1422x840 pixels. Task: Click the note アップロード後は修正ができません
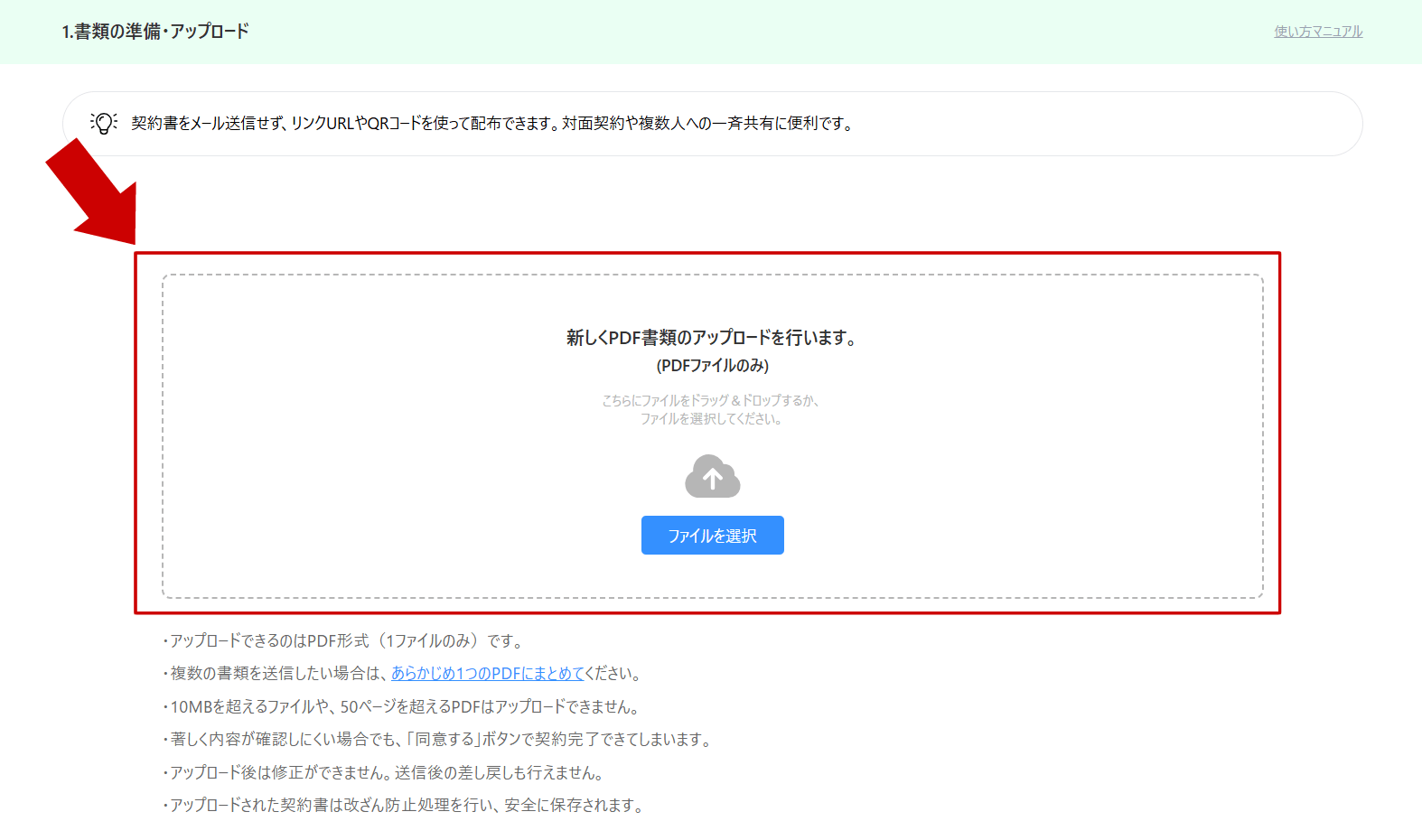coord(383,773)
